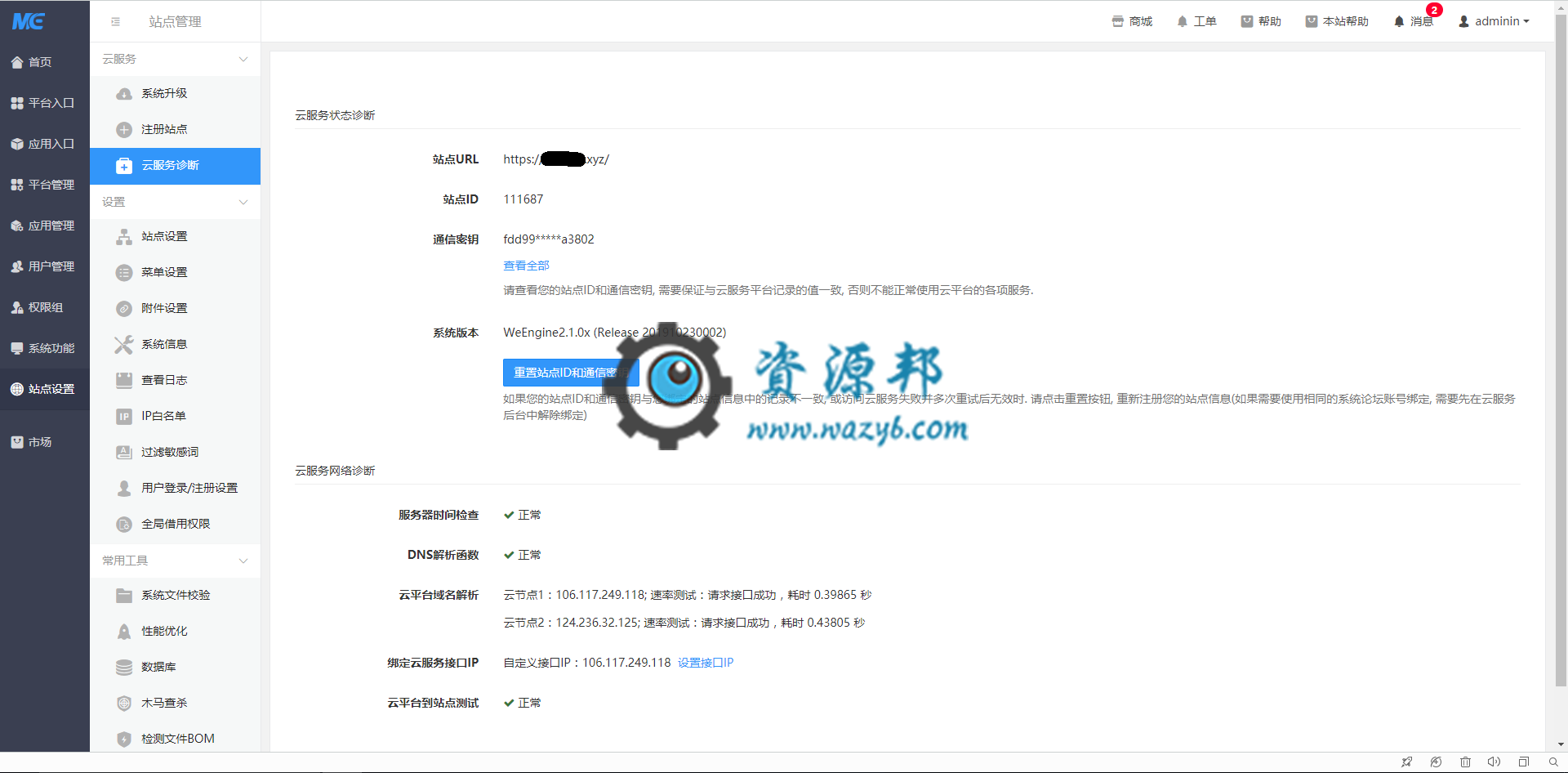The height and width of the screenshot is (773, 1568).
Task: Click the 商城 store icon in header
Action: pos(1117,22)
